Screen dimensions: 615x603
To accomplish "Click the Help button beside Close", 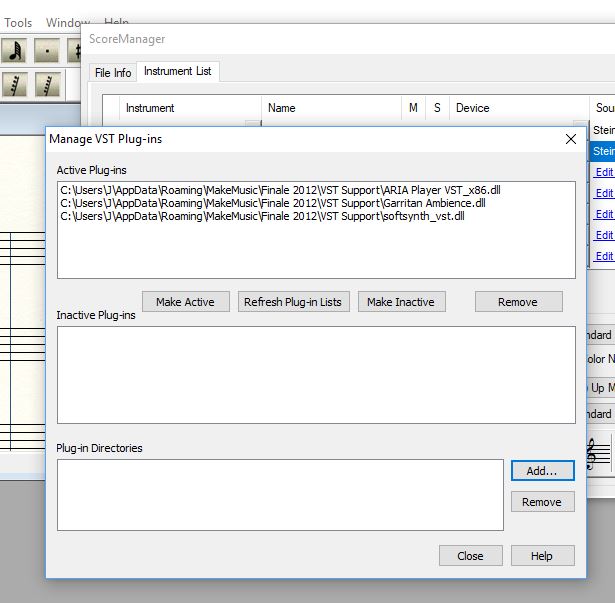I will coord(542,556).
